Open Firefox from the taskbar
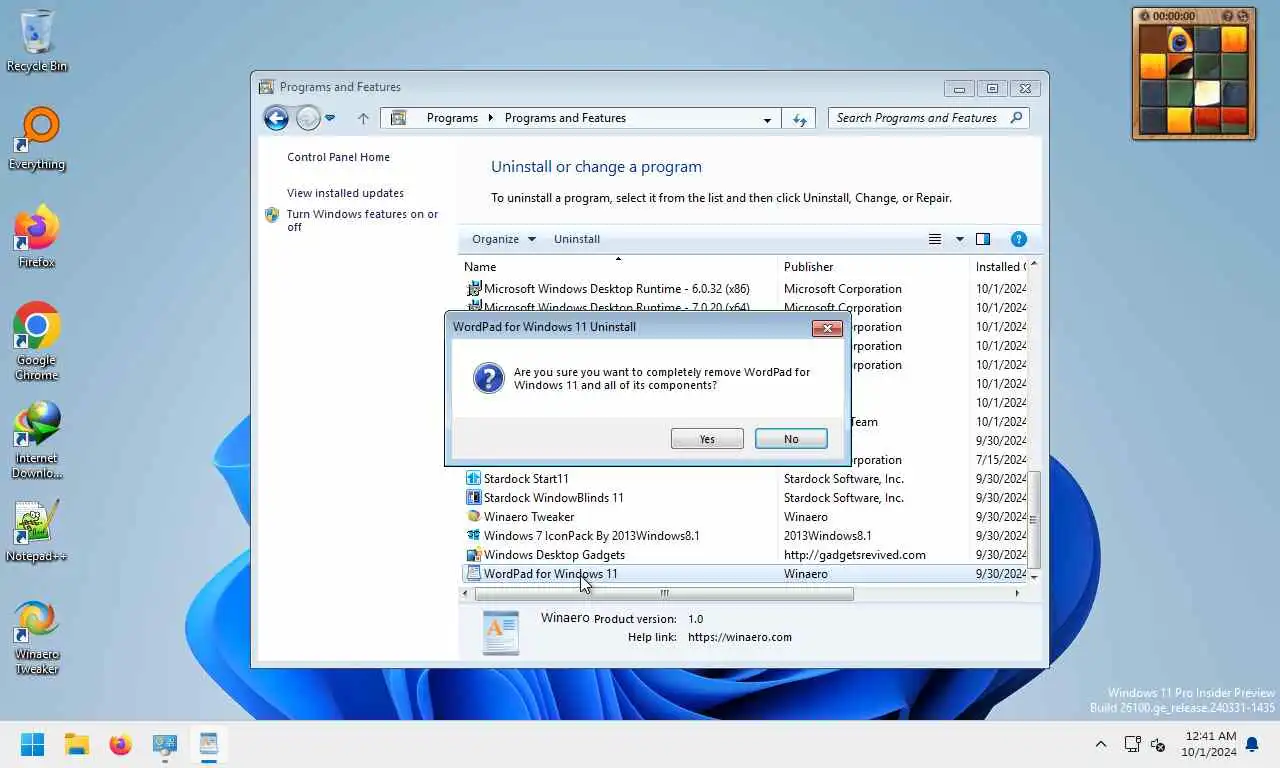This screenshot has height=768, width=1280. coord(121,744)
